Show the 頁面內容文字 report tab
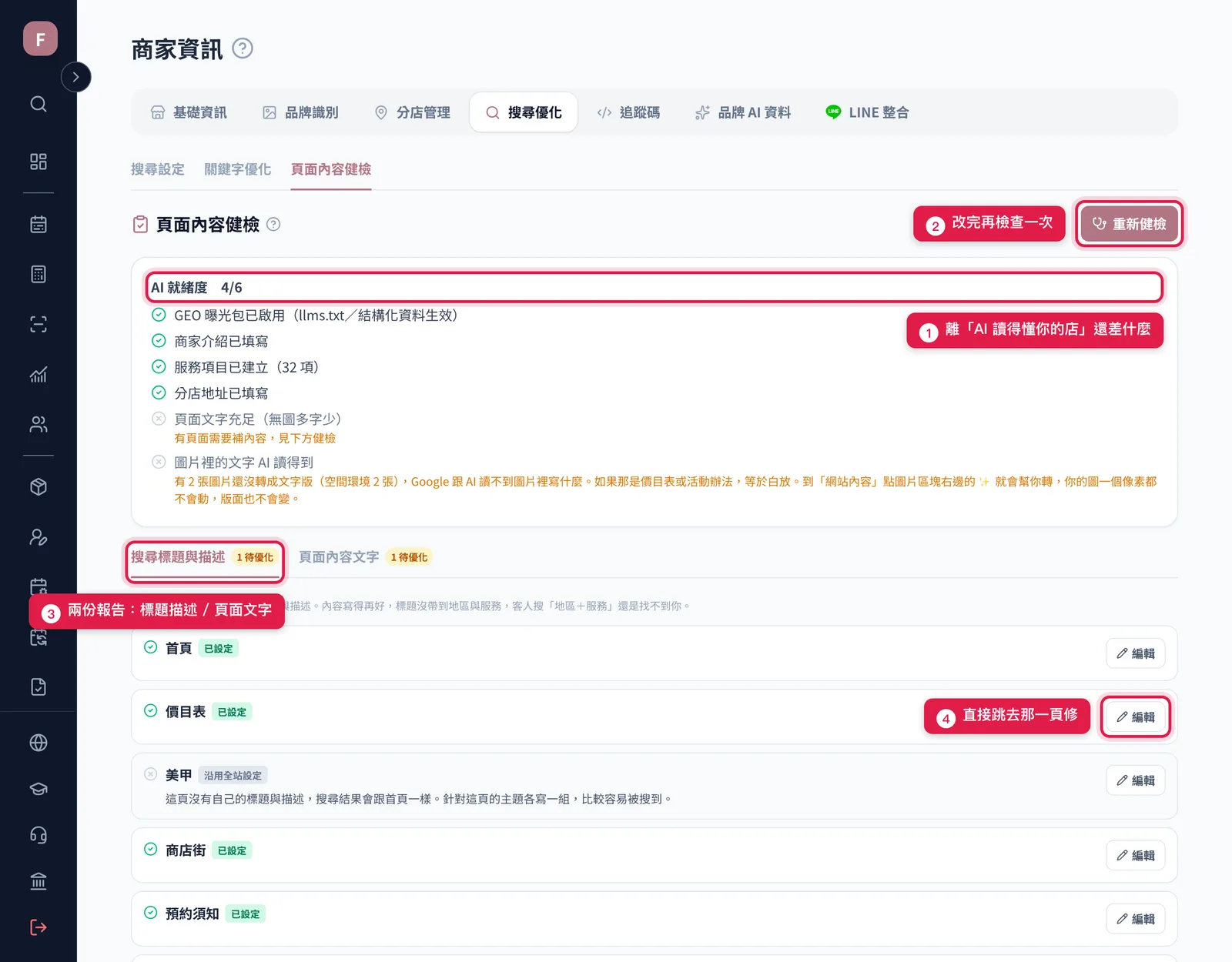Viewport: 1232px width, 962px height. [x=365, y=557]
